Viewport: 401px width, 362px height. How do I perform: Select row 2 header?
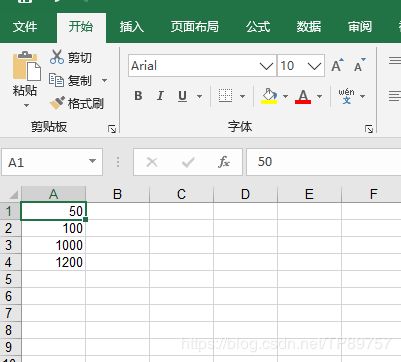[10, 228]
